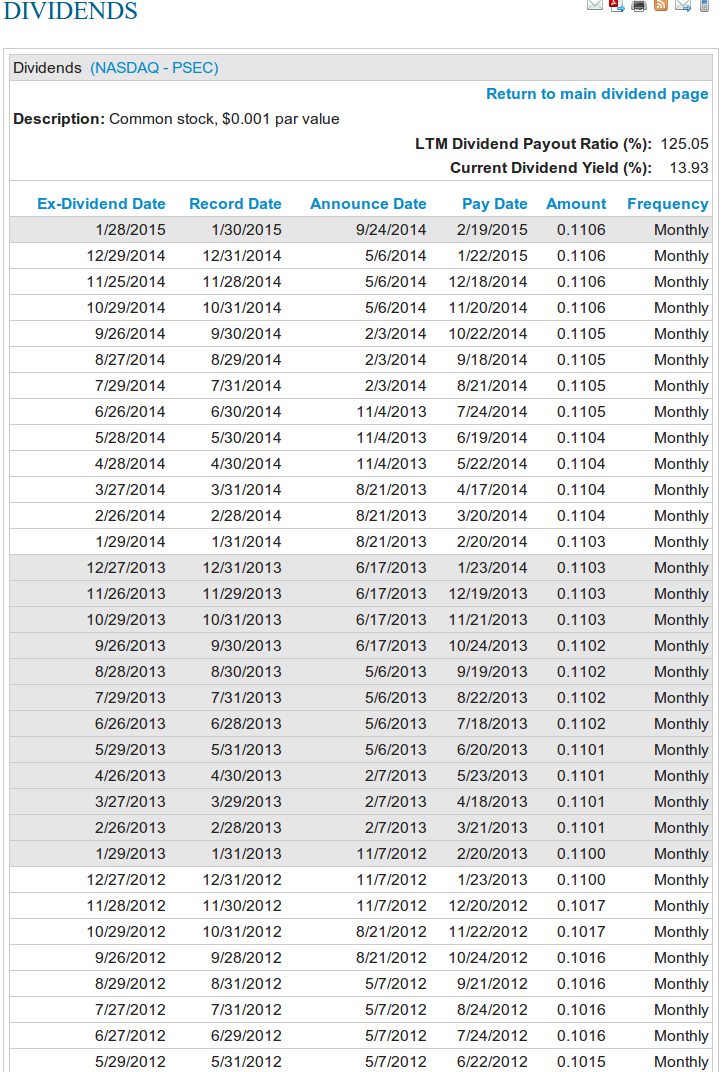
Task: Click the printer icon
Action: tap(639, 5)
